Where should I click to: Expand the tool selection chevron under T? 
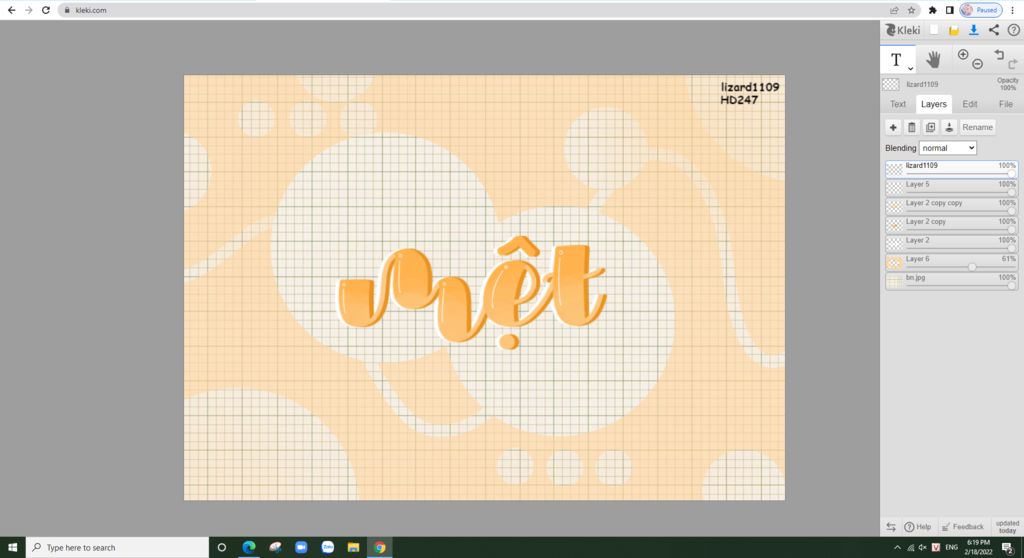910,68
